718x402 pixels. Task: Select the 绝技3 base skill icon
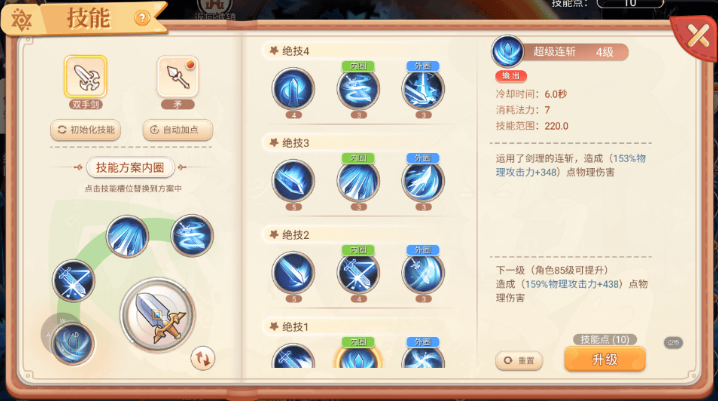click(293, 181)
